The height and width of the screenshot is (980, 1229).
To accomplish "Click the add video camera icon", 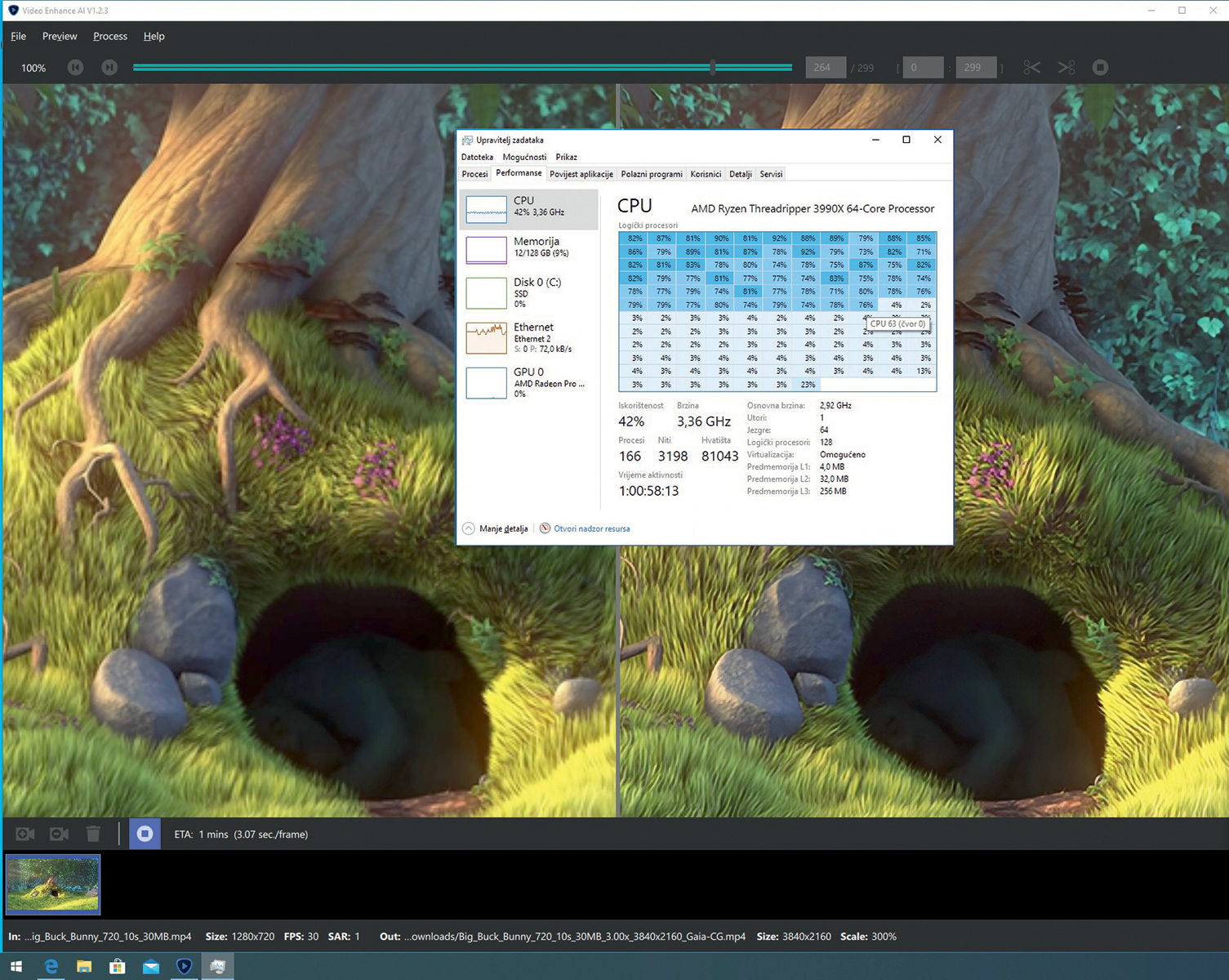I will tap(25, 834).
